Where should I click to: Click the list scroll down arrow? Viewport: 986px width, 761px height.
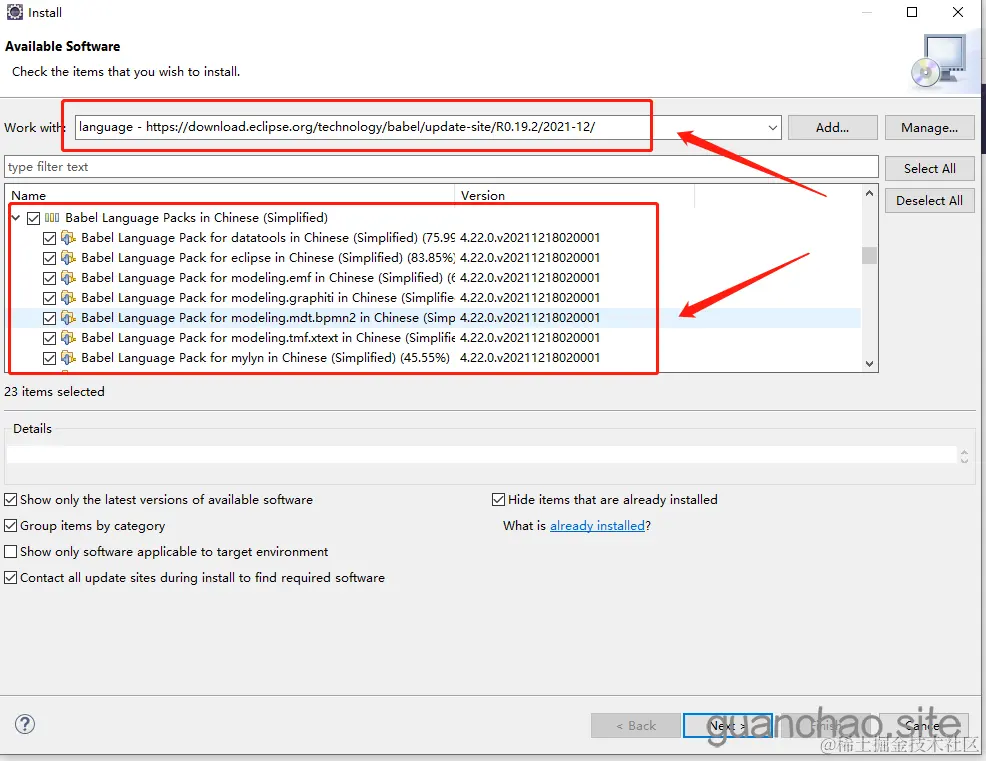[x=869, y=364]
